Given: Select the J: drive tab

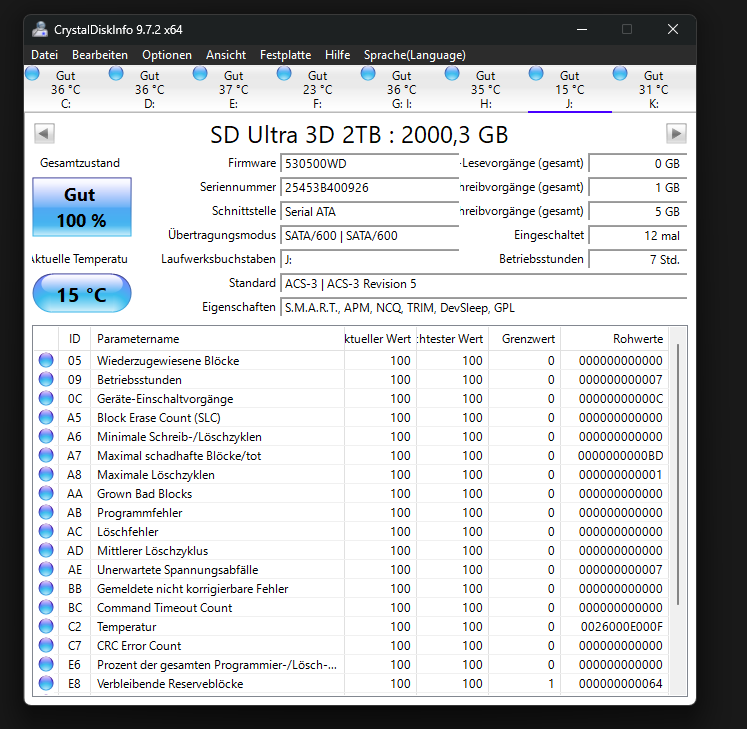Looking at the screenshot, I should pos(569,89).
